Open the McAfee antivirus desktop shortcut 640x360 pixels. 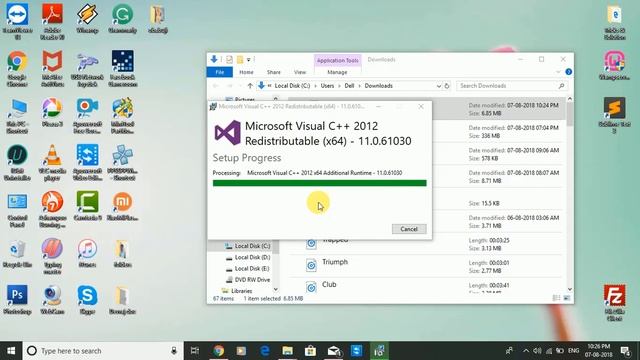(x=52, y=68)
